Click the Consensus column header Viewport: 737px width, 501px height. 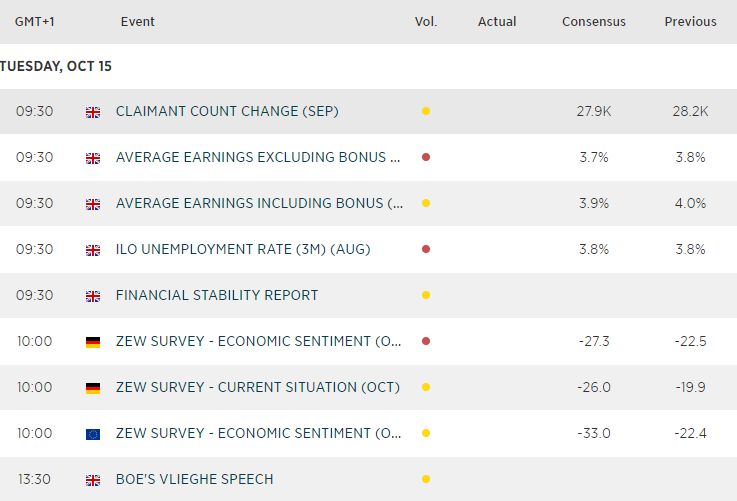tap(594, 21)
